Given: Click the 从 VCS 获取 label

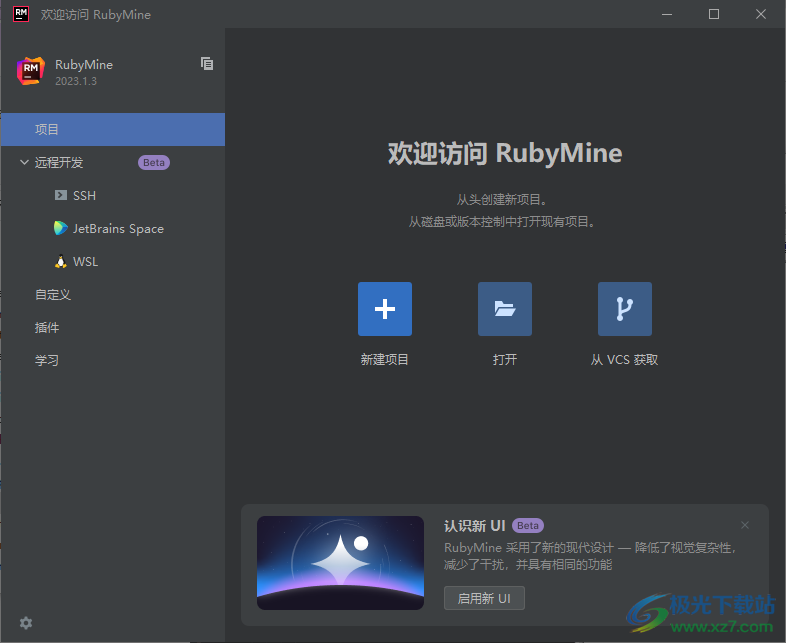Looking at the screenshot, I should (625, 359).
